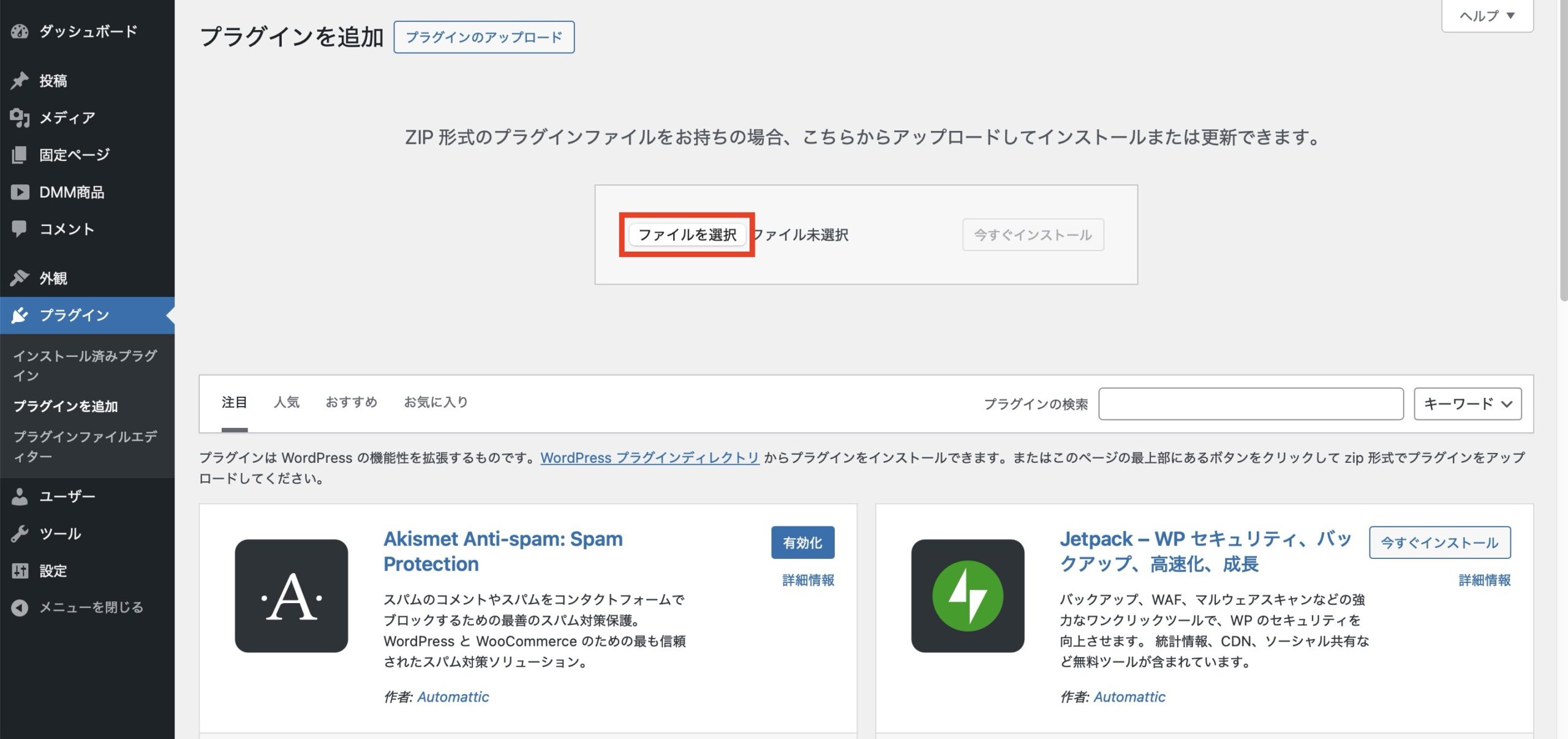Open the キーワード search filter dropdown
This screenshot has height=739, width=1568.
point(1468,403)
